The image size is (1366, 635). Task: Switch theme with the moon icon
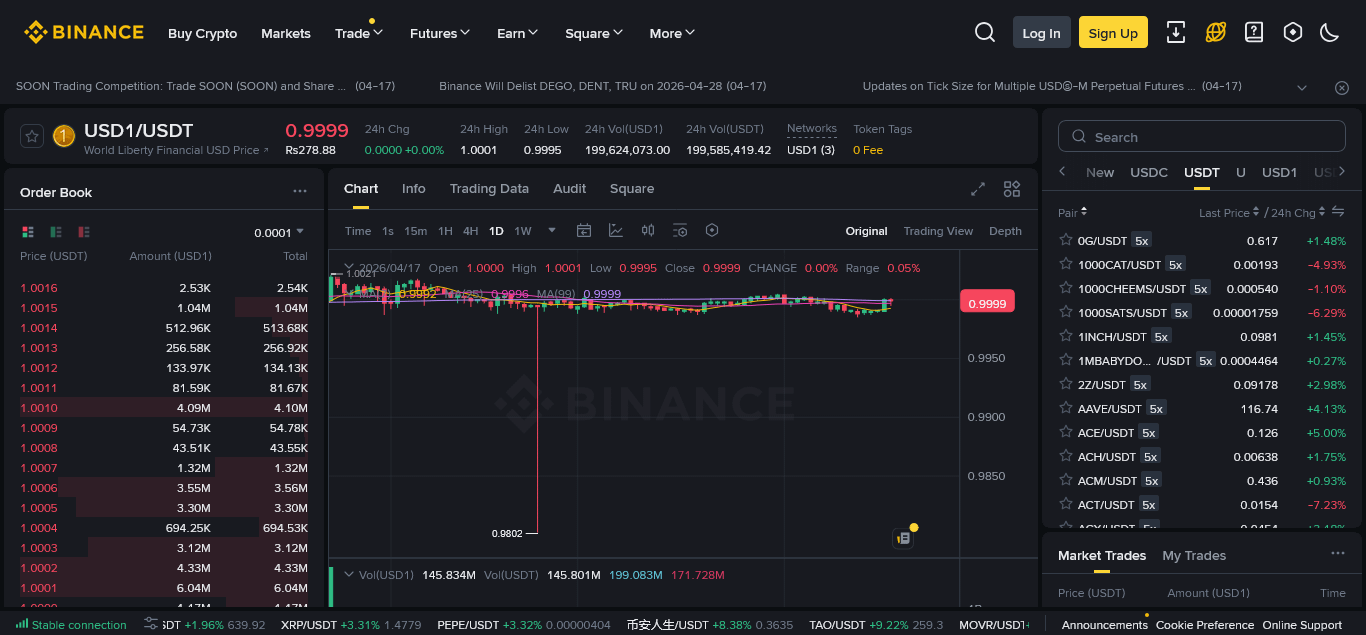[x=1330, y=33]
